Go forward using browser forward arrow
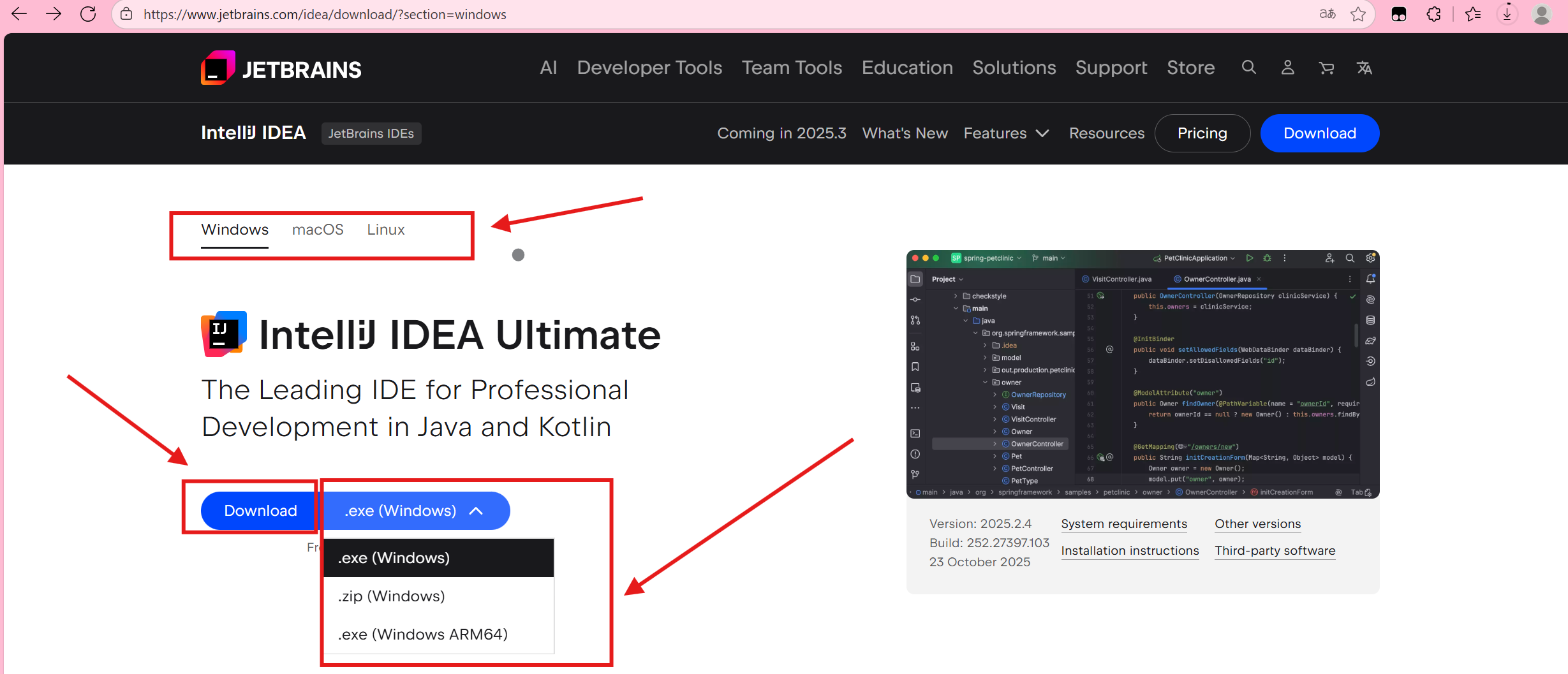This screenshot has height=674, width=1568. click(x=54, y=14)
